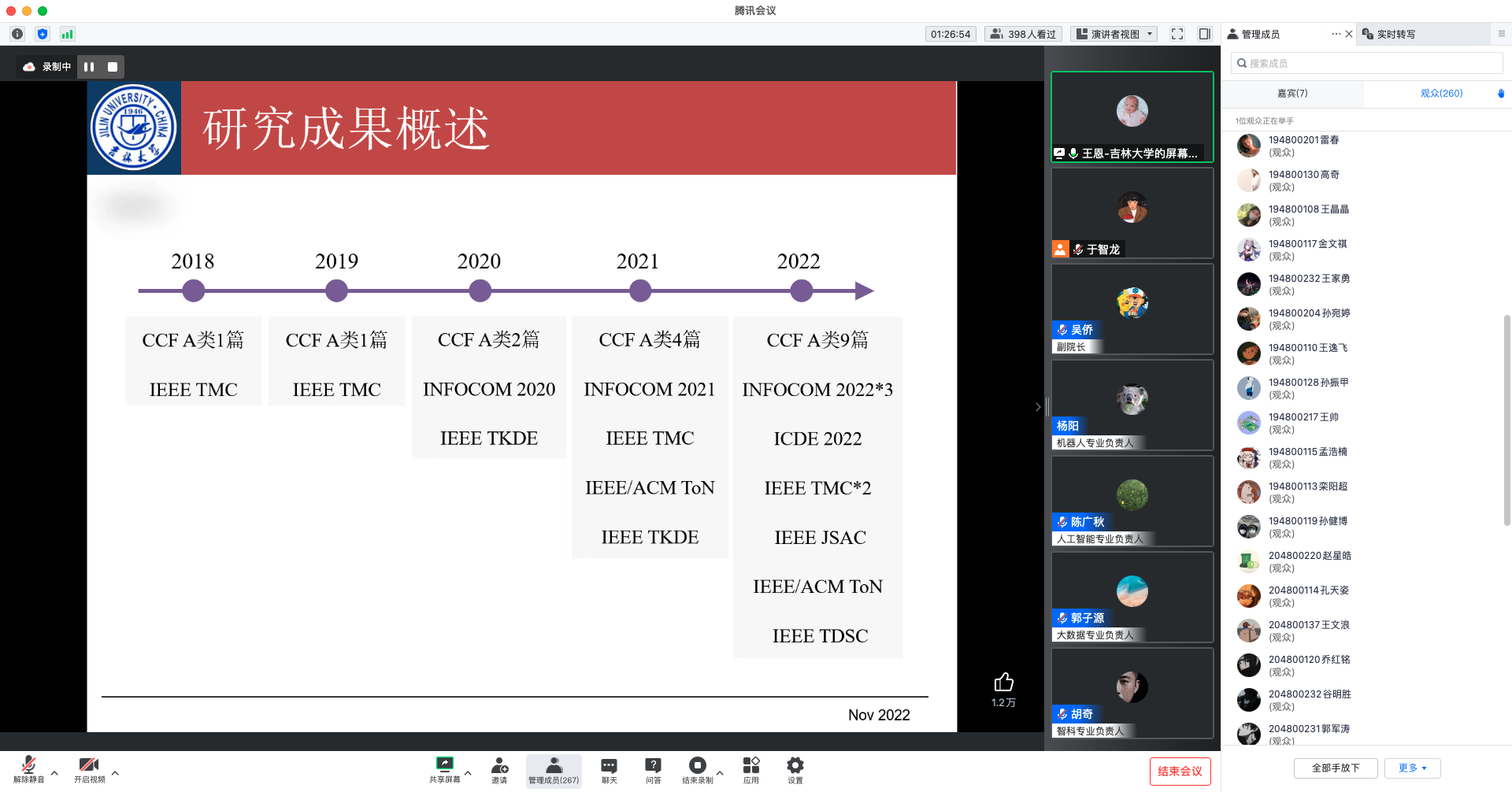Open the blue security shield icon
The width and height of the screenshot is (1512, 792).
[43, 34]
